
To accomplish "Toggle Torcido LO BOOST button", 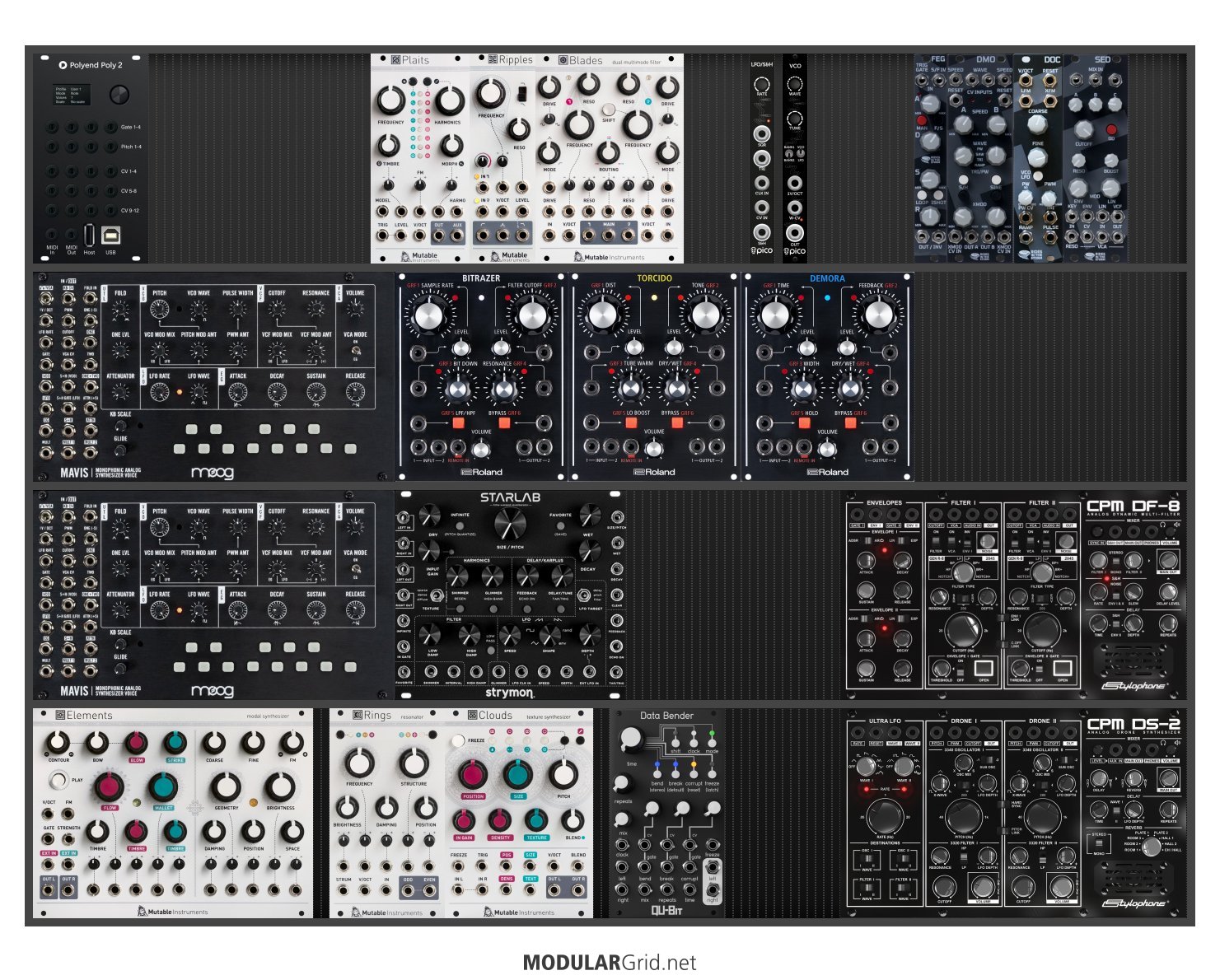I will click(631, 423).
